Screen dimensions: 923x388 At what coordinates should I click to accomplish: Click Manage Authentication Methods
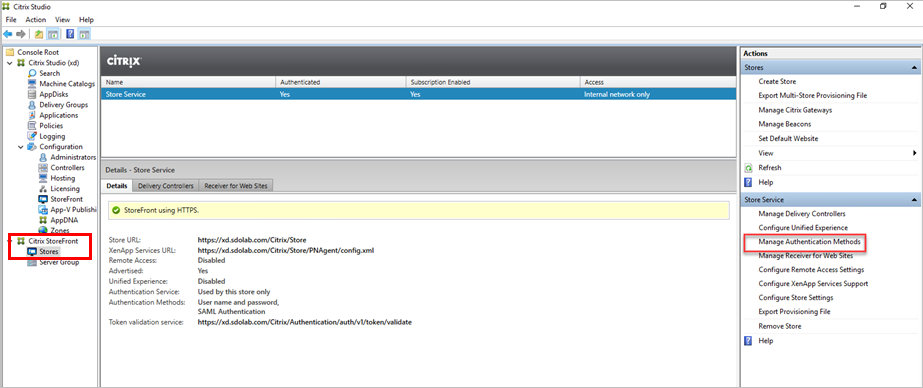[809, 242]
